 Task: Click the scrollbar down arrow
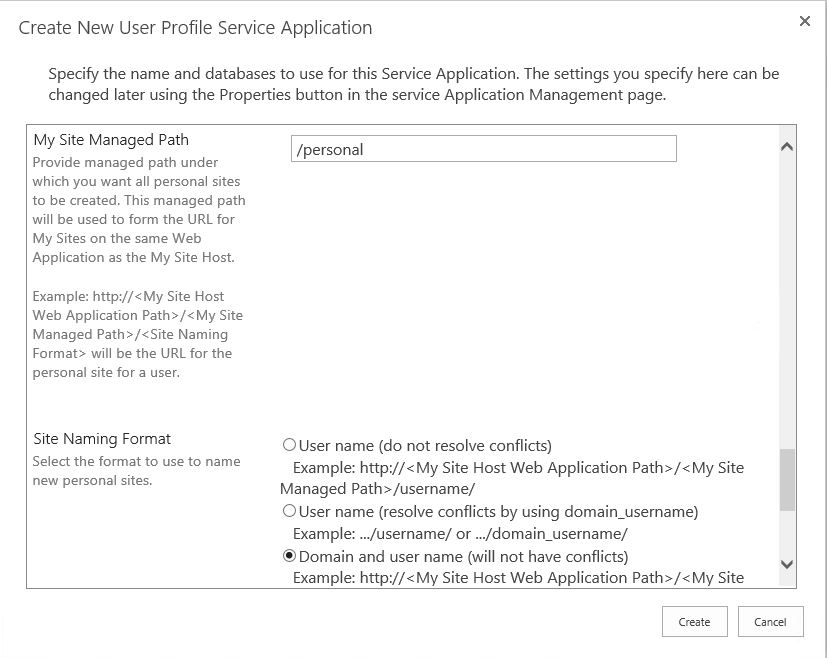click(786, 565)
